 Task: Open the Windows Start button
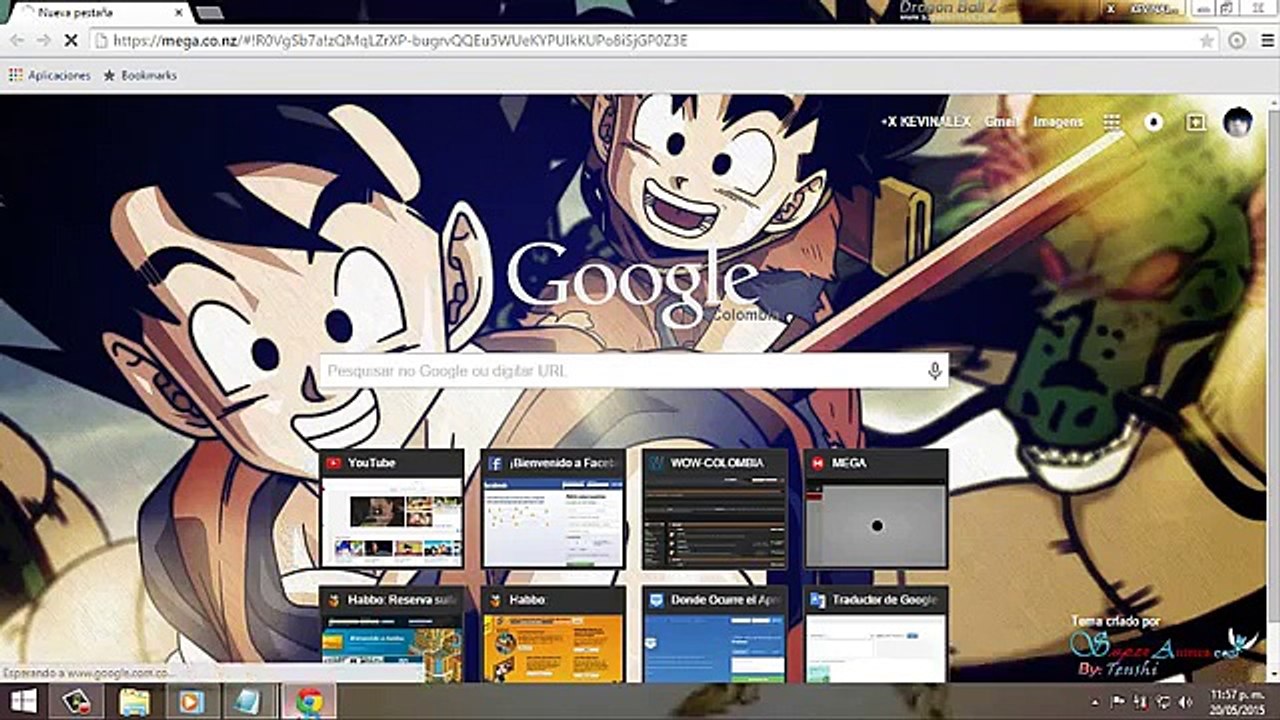(23, 701)
